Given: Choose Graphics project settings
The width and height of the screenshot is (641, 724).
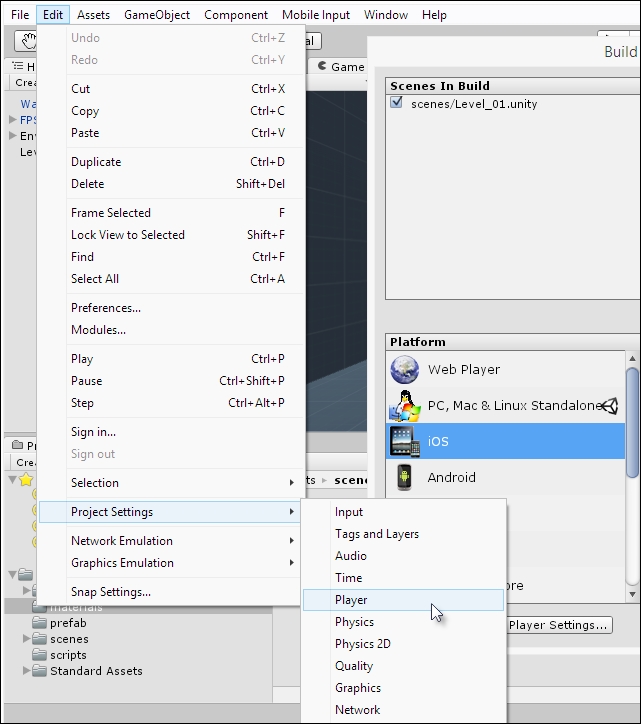Looking at the screenshot, I should (403, 688).
